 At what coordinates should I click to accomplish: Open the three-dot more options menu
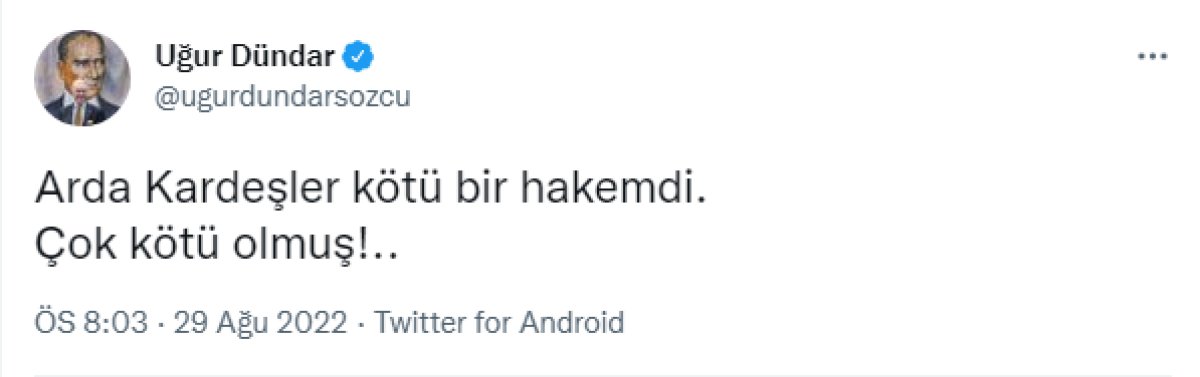point(1153,58)
